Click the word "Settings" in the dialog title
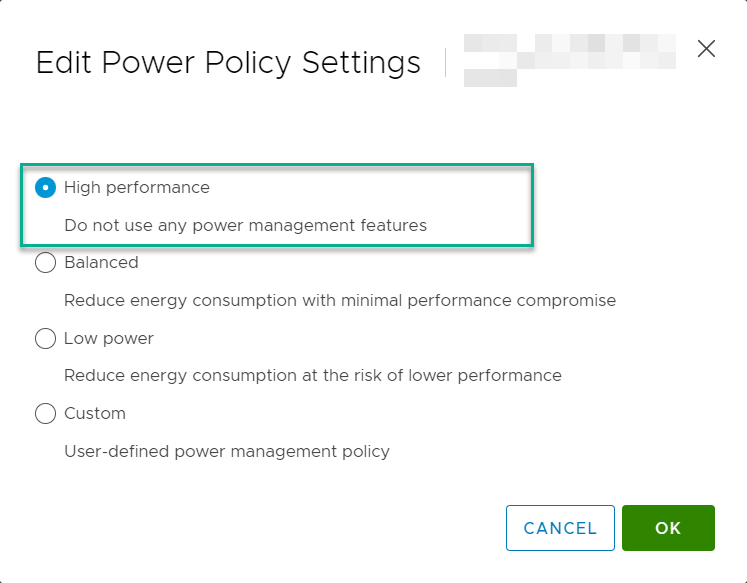This screenshot has width=747, height=583. (x=361, y=63)
